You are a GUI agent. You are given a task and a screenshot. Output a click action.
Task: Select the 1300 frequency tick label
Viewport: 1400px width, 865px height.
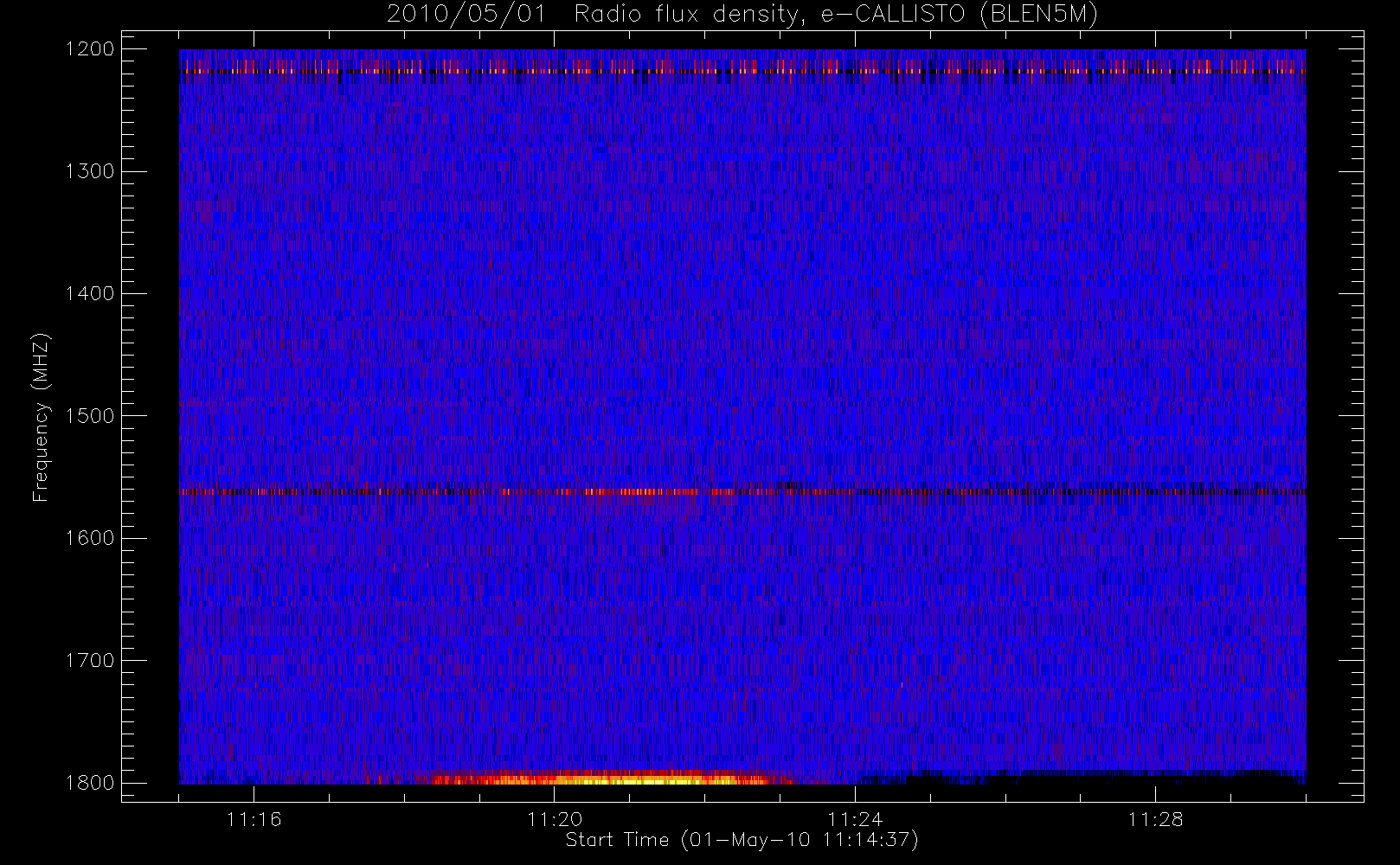pyautogui.click(x=91, y=171)
